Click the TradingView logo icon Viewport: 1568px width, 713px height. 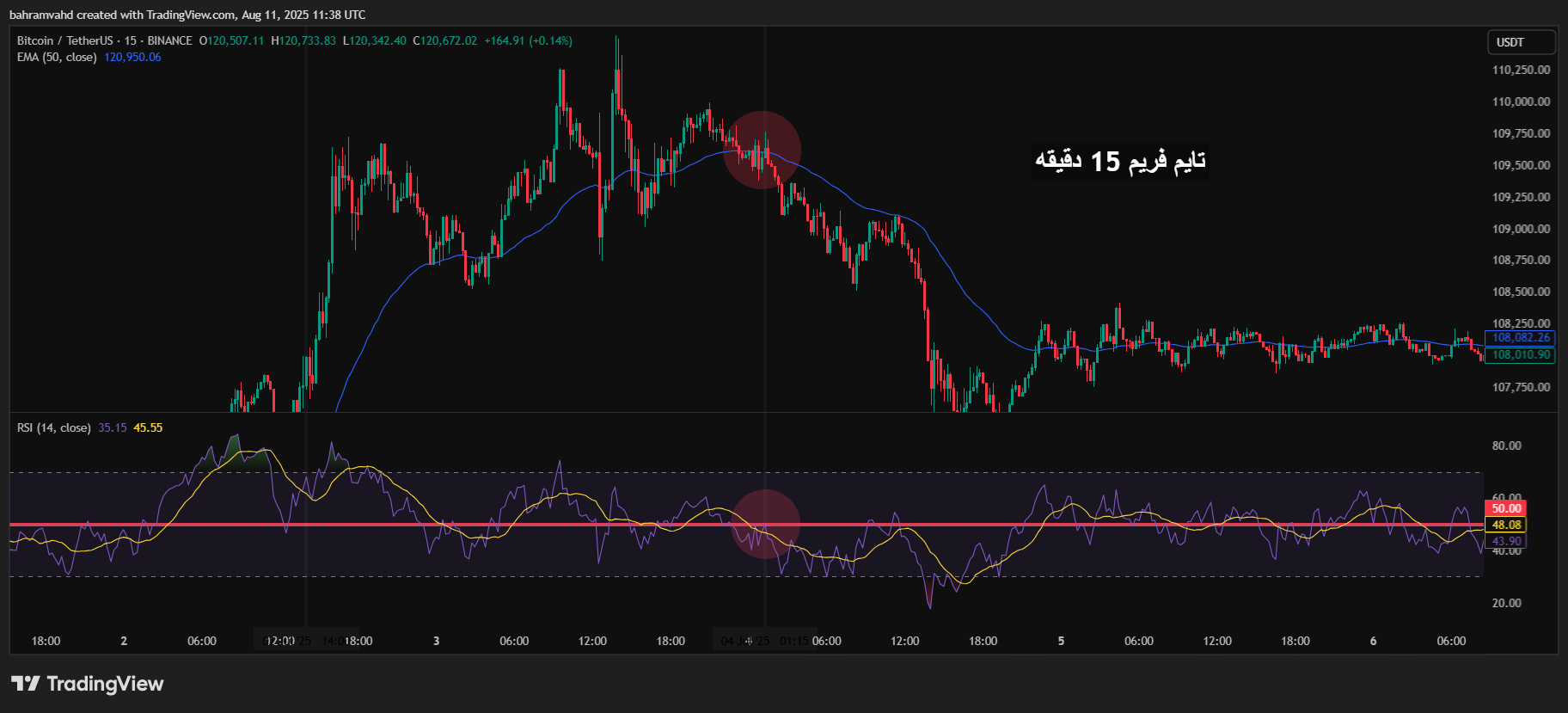pos(26,684)
